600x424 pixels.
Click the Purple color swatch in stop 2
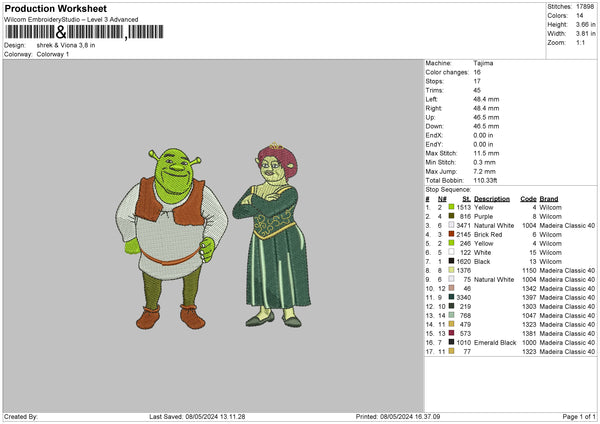[x=452, y=216]
